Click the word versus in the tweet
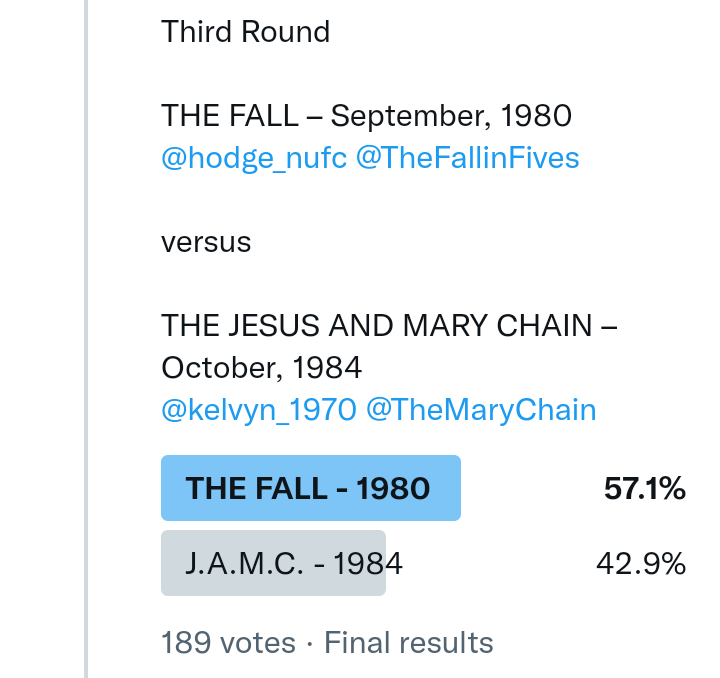The width and height of the screenshot is (720, 678). (206, 242)
